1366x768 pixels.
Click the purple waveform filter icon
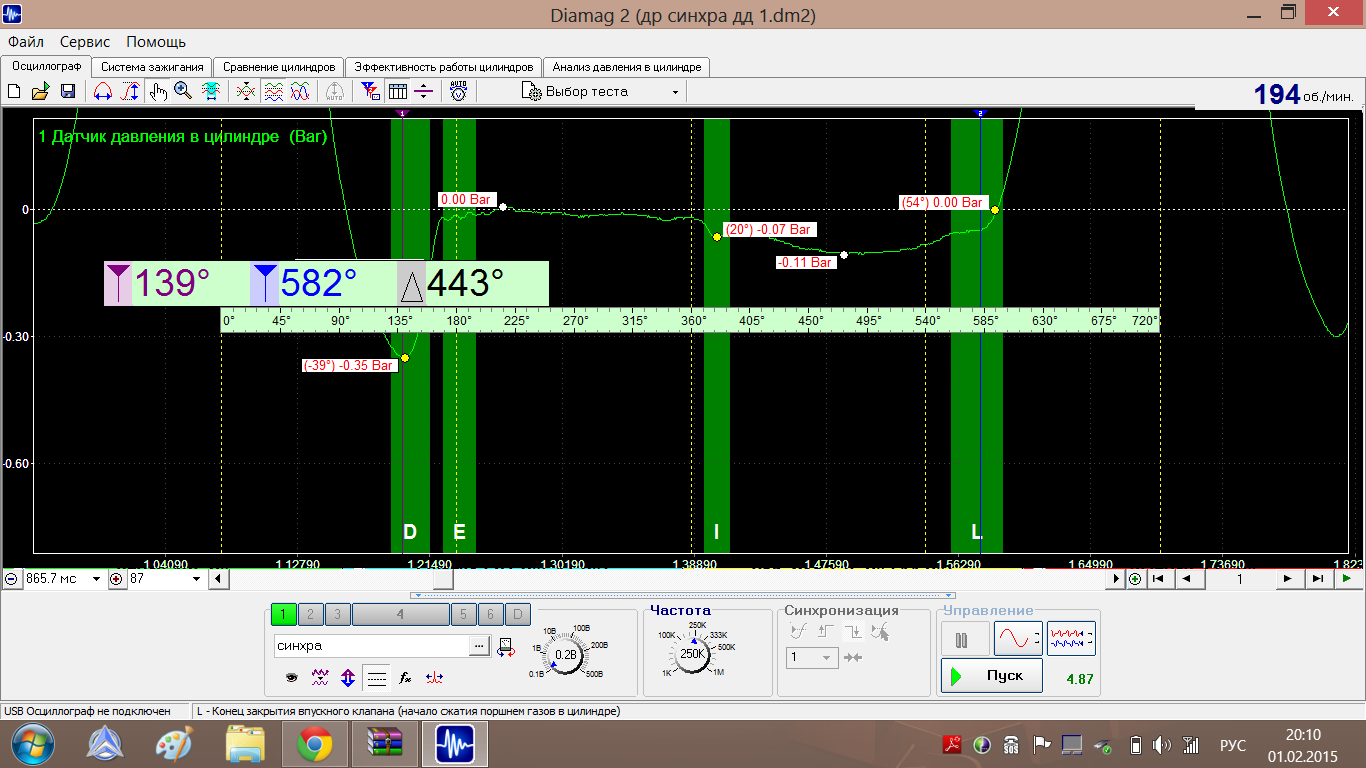tap(320, 677)
